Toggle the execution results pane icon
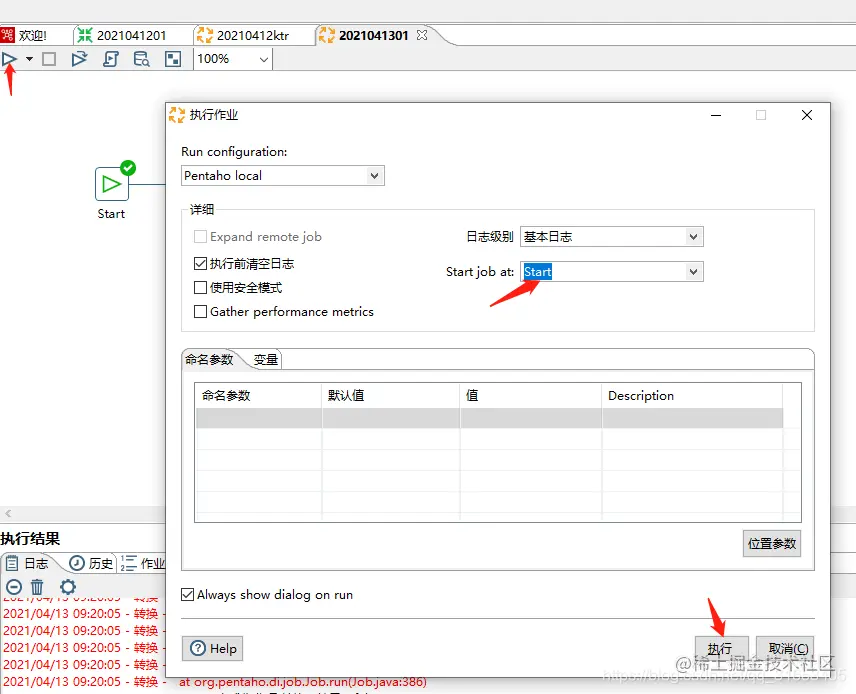 (173, 59)
